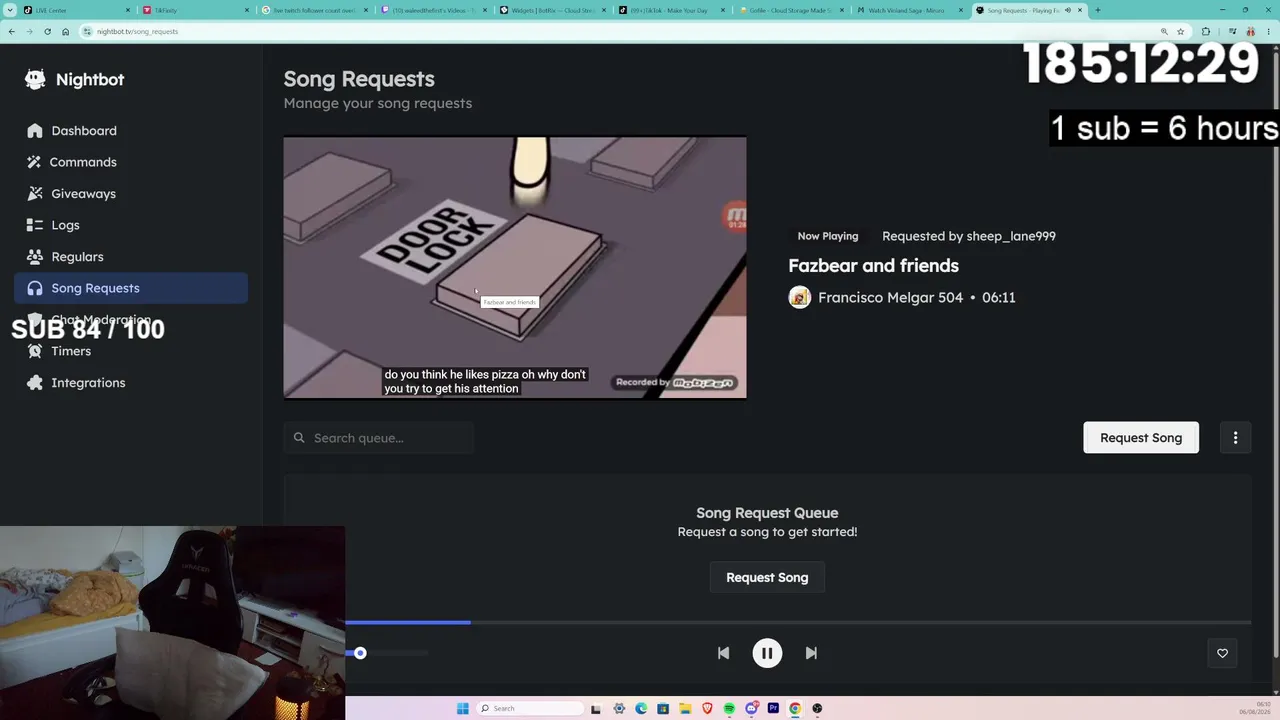Click Request Song under the empty queue
This screenshot has height=720, width=1280.
point(767,578)
